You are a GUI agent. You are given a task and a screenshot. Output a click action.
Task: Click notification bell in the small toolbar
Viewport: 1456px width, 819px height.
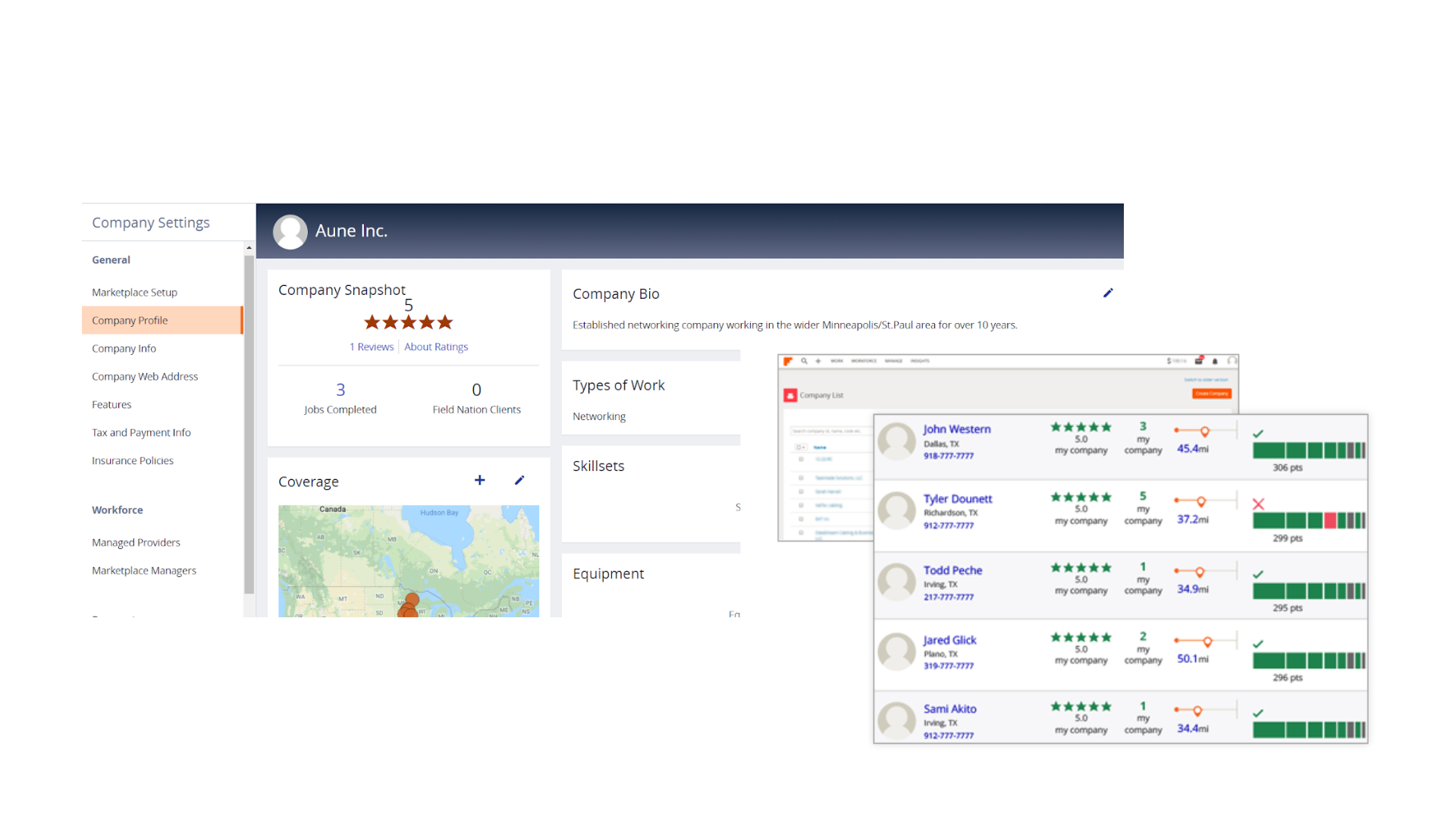click(1215, 361)
